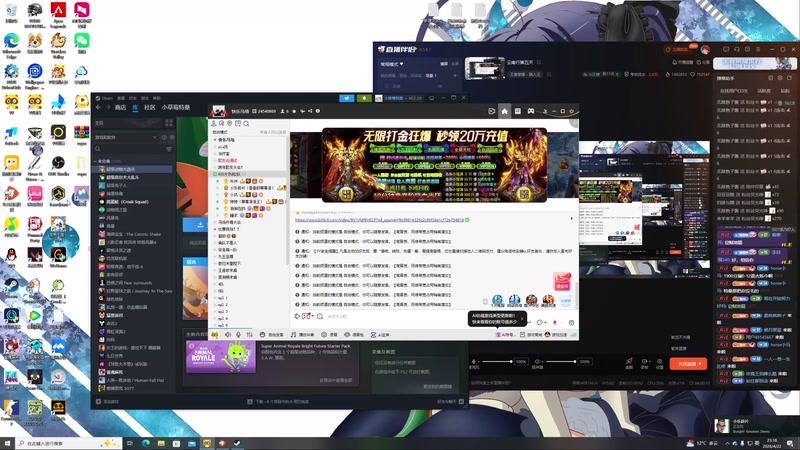Image resolution: width=800 pixels, height=450 pixels.
Task: Open the emoji picker dropdown in YY chat
Action: (306, 316)
